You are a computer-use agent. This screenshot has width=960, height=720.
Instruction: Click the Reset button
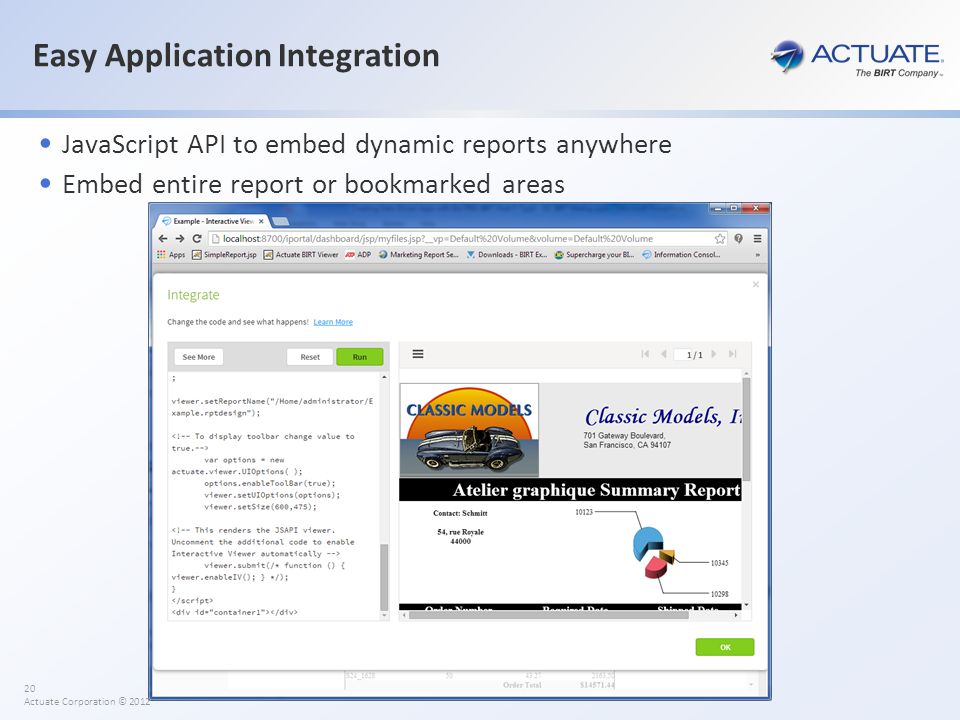pyautogui.click(x=310, y=357)
